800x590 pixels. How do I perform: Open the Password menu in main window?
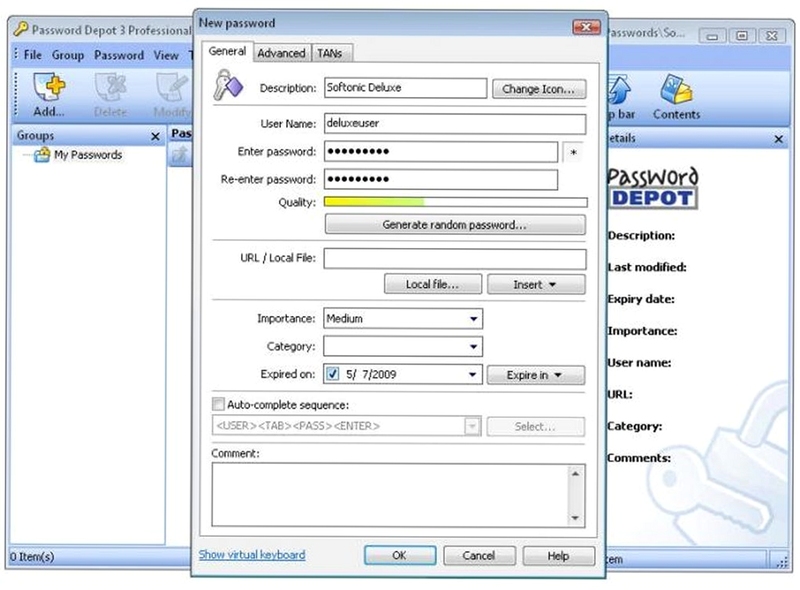point(119,55)
